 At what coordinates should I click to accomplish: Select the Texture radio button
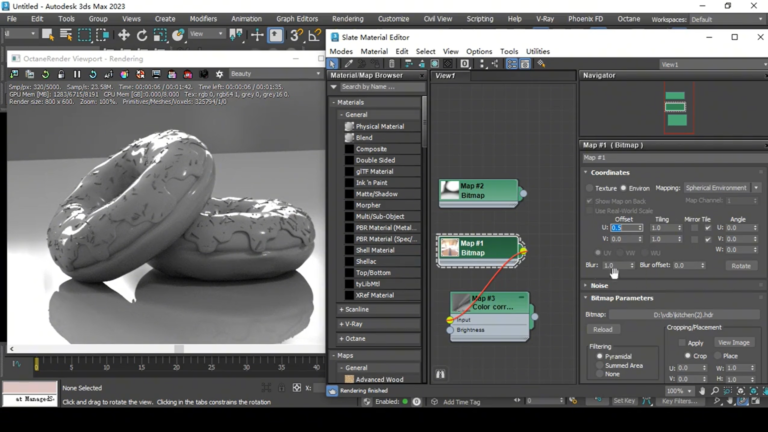(590, 188)
